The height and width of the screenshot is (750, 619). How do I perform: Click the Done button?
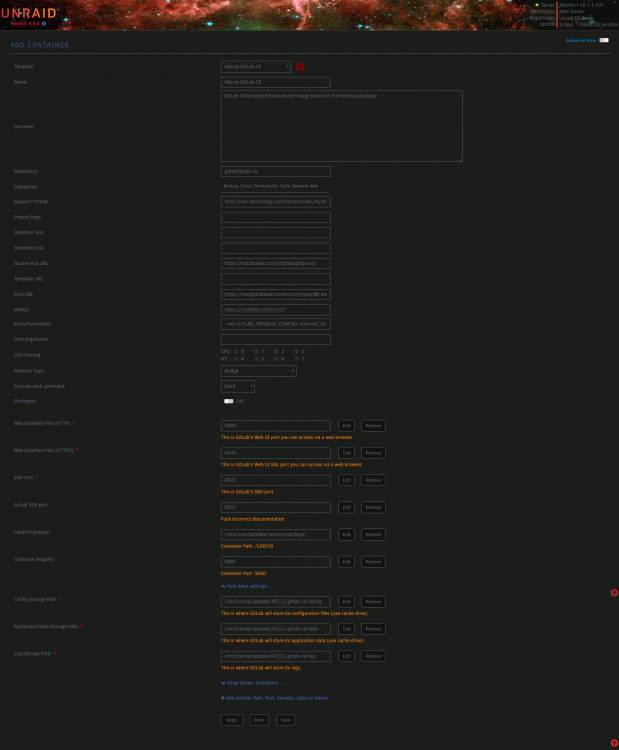tap(259, 720)
